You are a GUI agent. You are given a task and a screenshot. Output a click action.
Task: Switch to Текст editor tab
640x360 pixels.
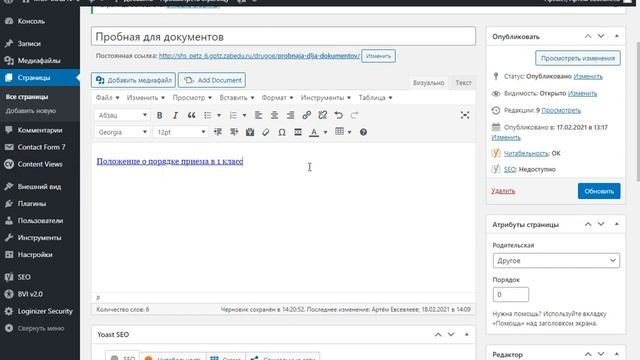pos(463,82)
